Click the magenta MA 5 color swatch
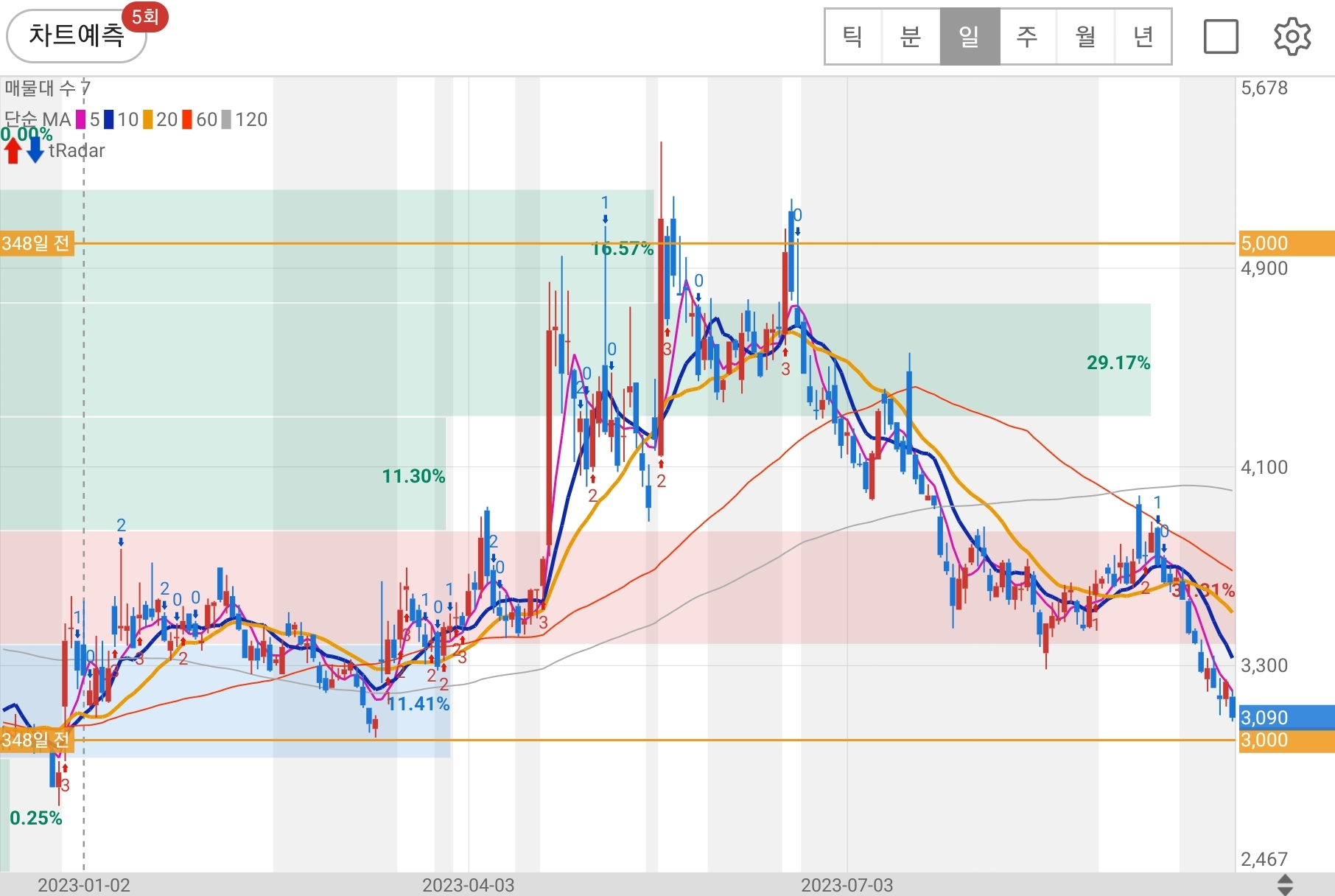This screenshot has width=1335, height=896. [81, 119]
